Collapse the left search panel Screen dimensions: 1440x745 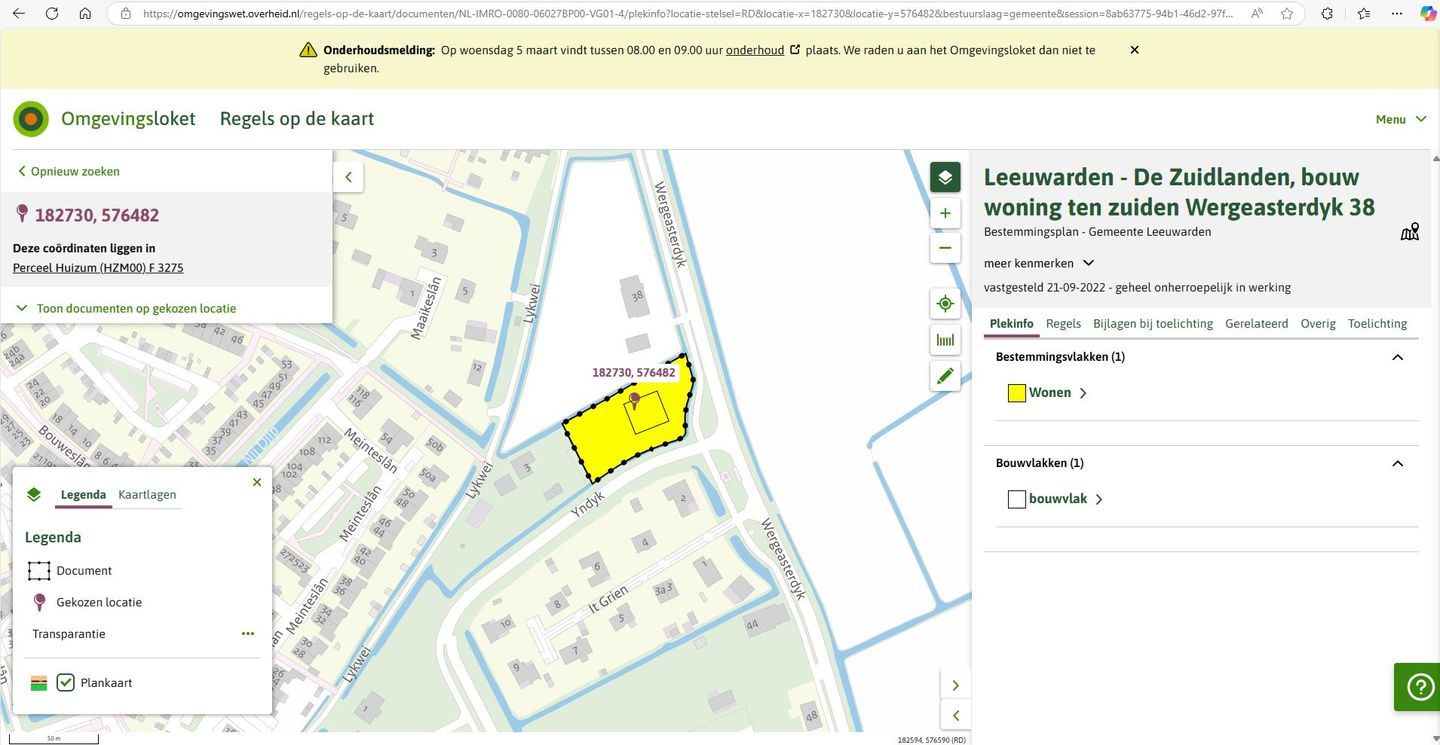[349, 177]
